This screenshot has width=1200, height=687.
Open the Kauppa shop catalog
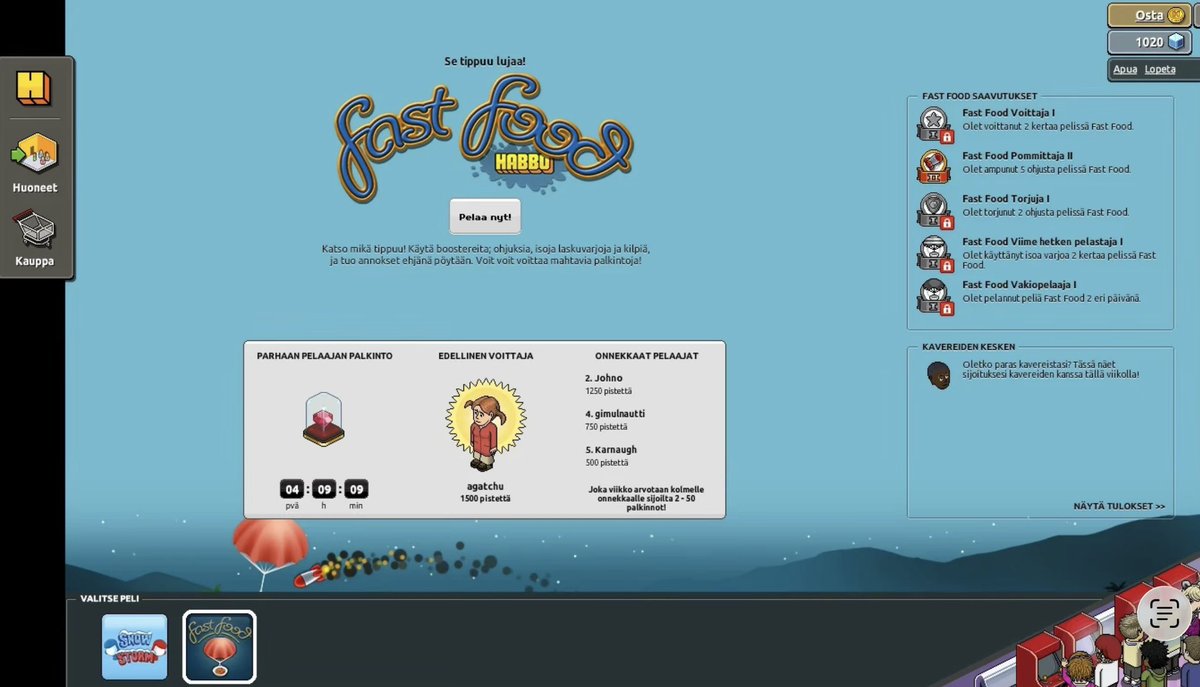click(x=35, y=238)
